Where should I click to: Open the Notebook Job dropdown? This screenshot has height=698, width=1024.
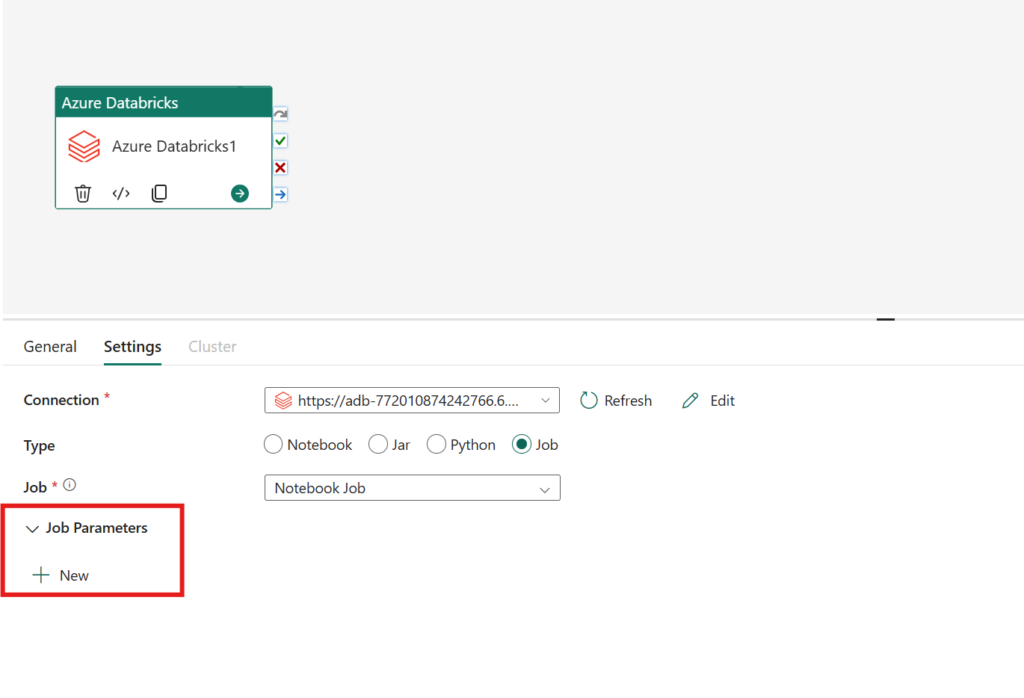[412, 488]
